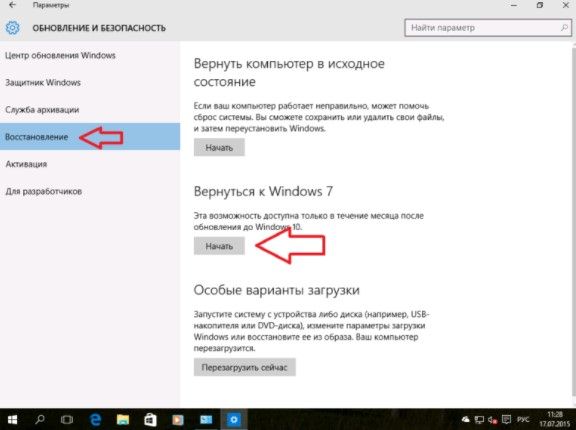Click the Вернуться к Windows 7 heading
The height and width of the screenshot is (430, 576).
263,191
